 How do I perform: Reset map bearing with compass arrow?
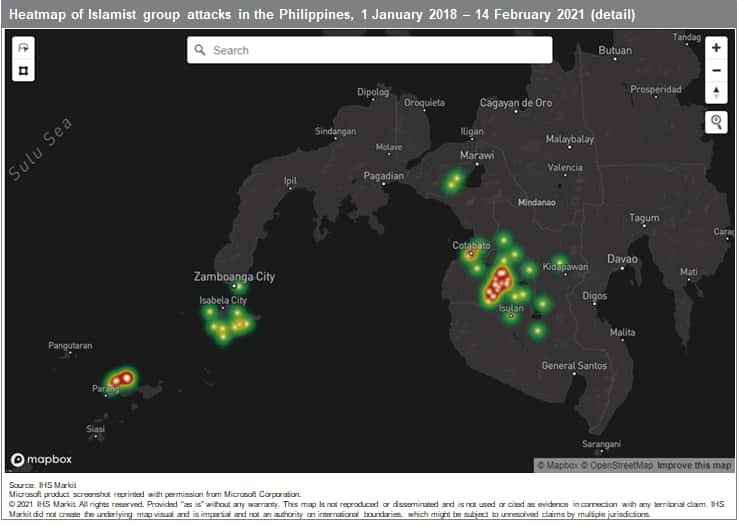[x=716, y=93]
